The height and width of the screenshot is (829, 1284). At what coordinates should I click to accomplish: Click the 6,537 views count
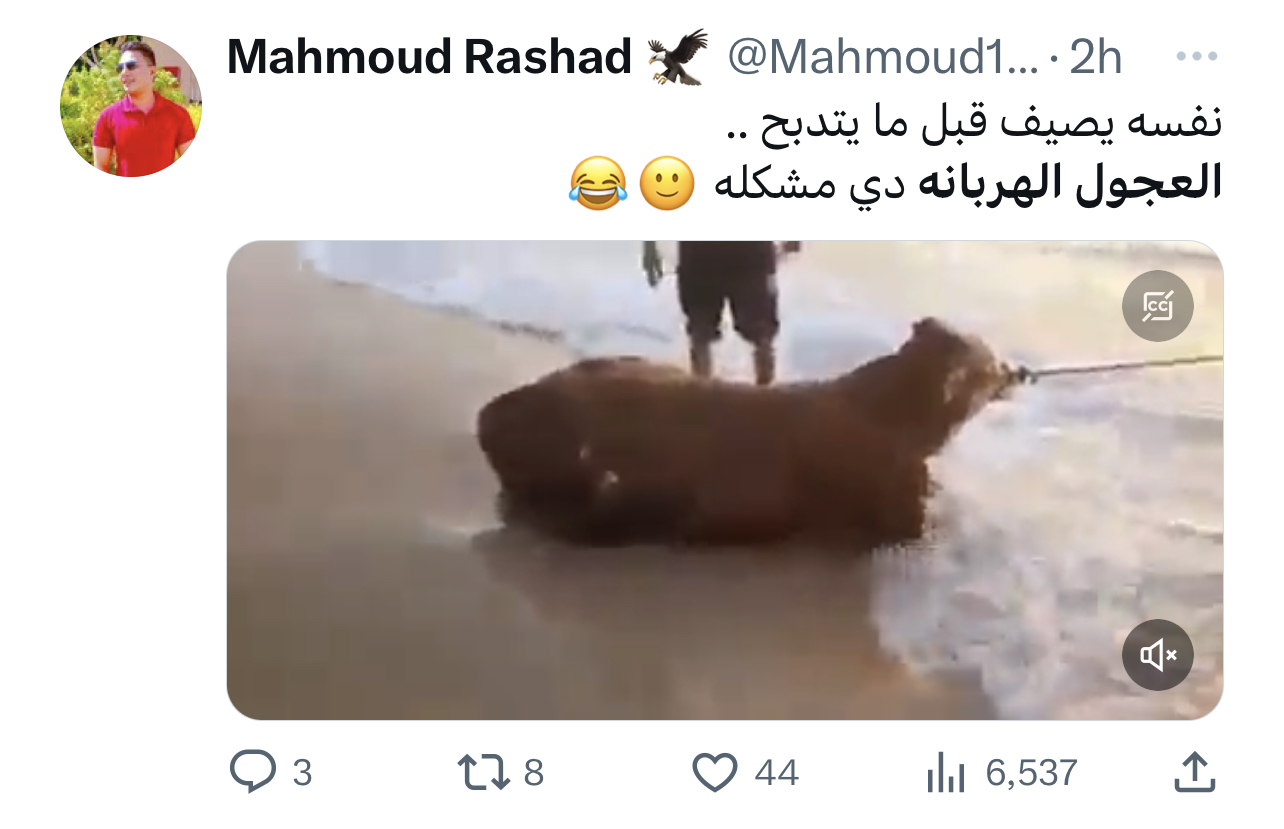1031,773
